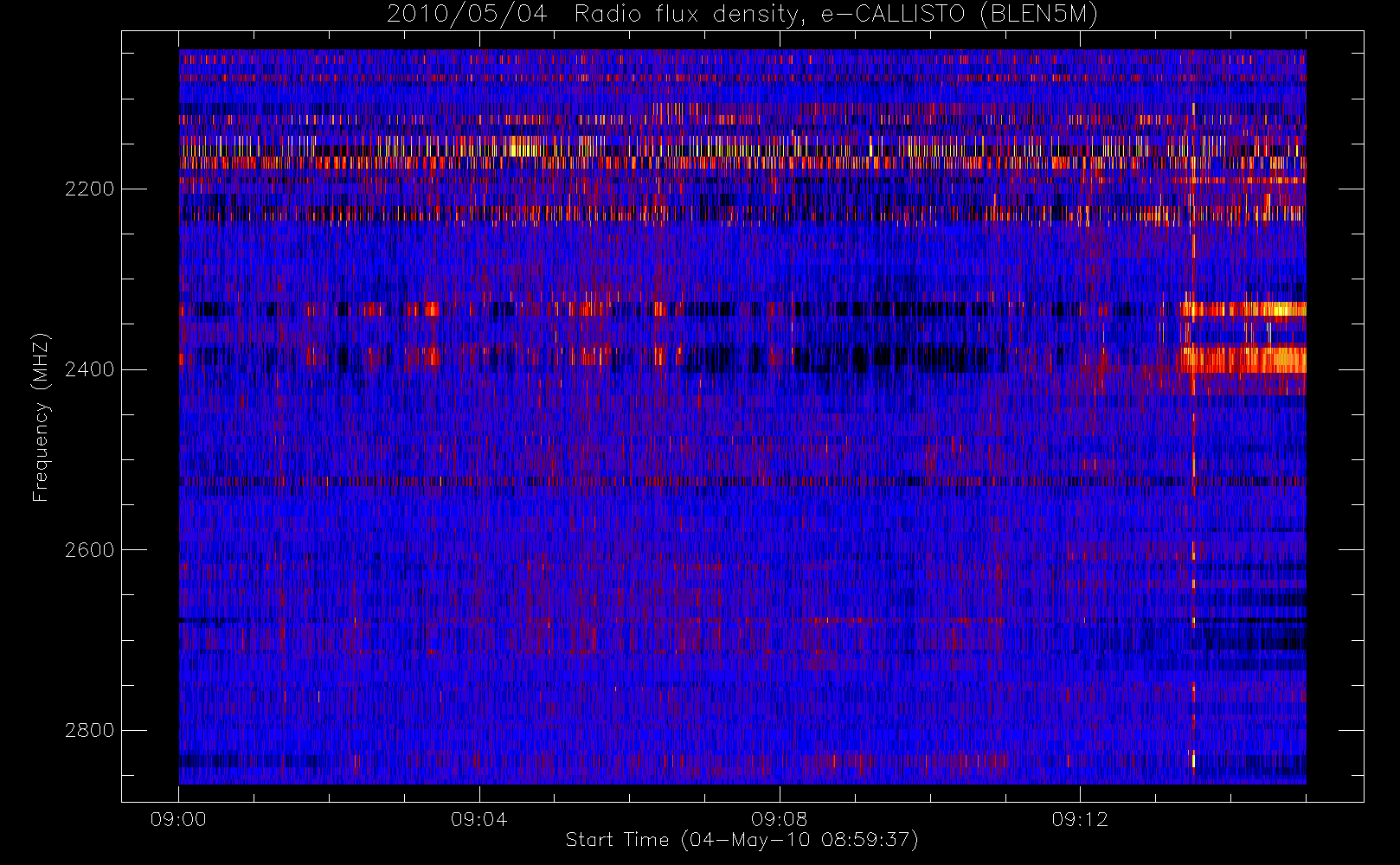
Task: Click the 'Start Time (04-May-10 08:59:37)' label
Action: coord(742,840)
